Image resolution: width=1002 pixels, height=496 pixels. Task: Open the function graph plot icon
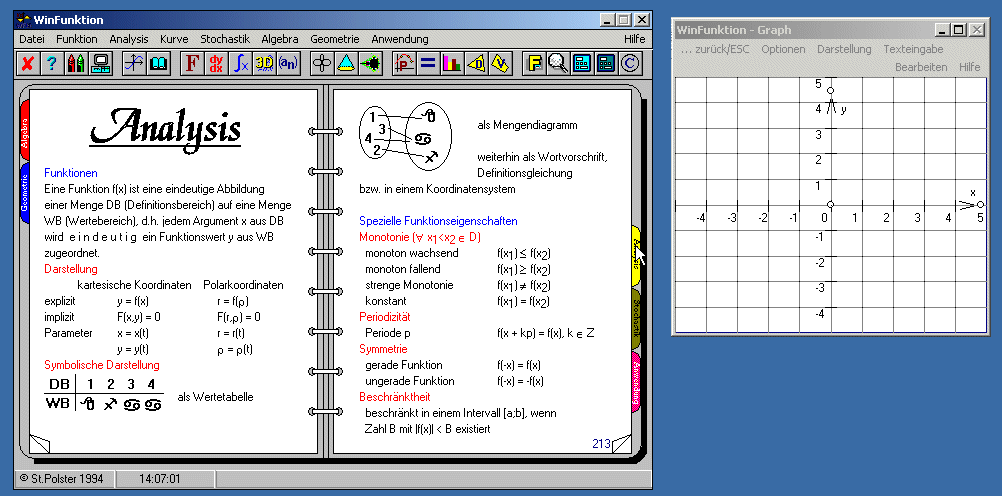[134, 63]
